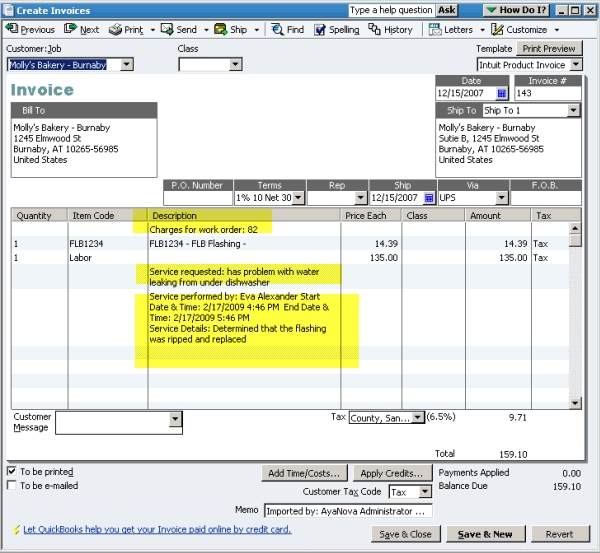Open the Rep dropdown
The height and width of the screenshot is (553, 600).
coord(360,198)
